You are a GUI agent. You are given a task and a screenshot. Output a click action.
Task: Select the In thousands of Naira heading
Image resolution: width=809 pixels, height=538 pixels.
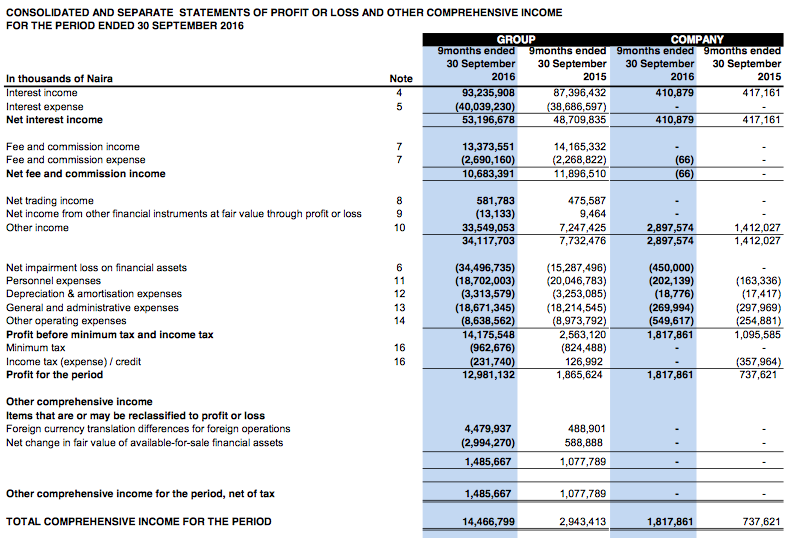tap(59, 78)
